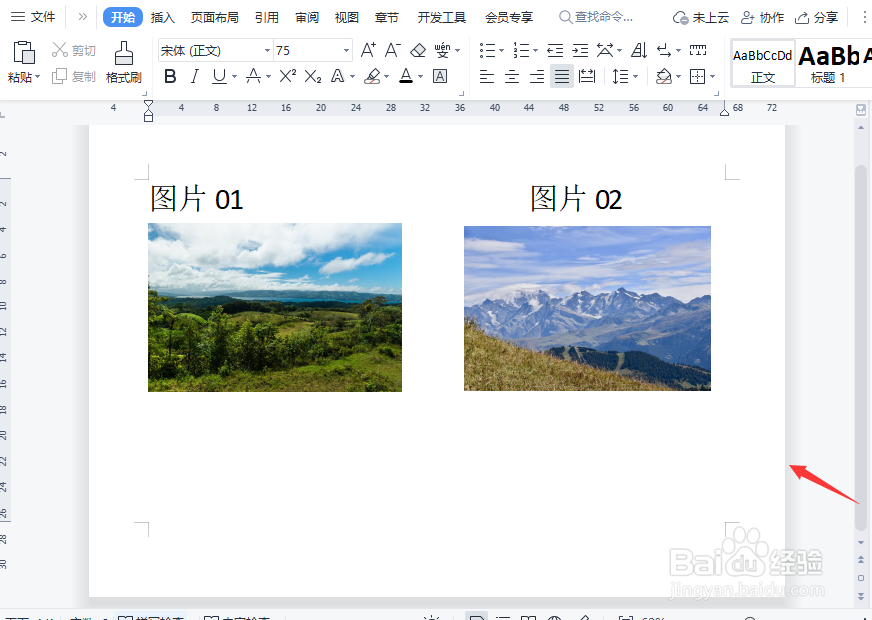872x620 pixels.
Task: Click the Justify alignment icon
Action: (x=562, y=76)
